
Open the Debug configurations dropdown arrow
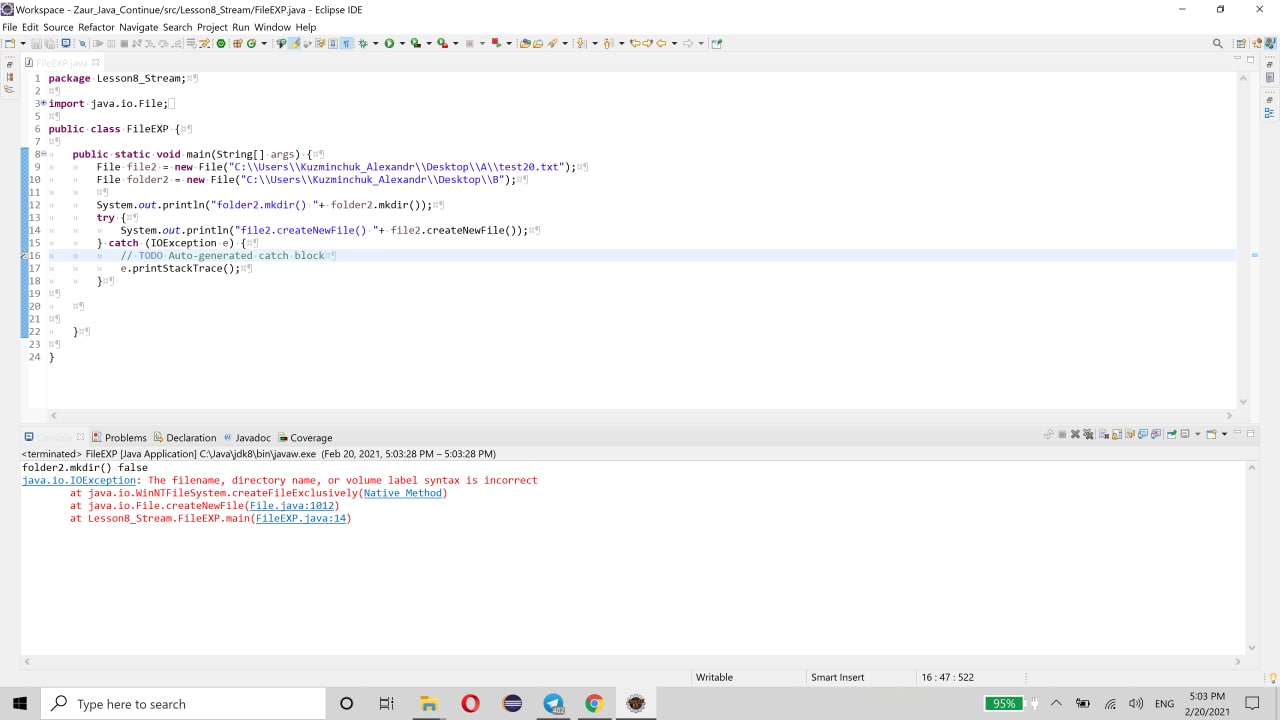click(x=376, y=43)
